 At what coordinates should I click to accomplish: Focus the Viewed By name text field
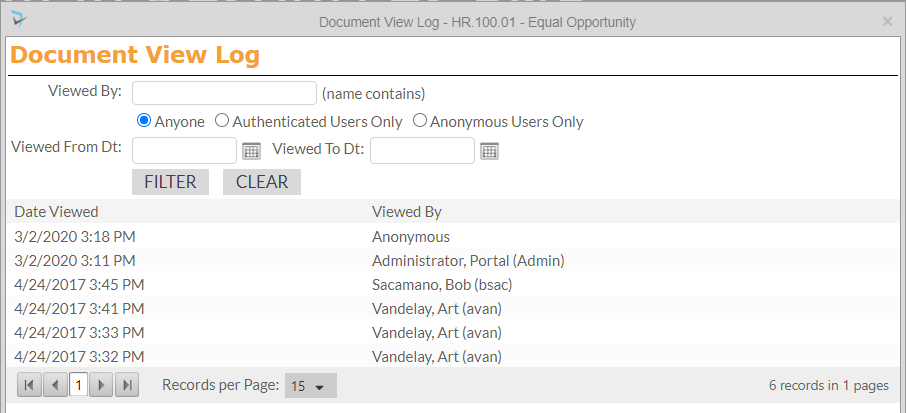click(x=224, y=93)
